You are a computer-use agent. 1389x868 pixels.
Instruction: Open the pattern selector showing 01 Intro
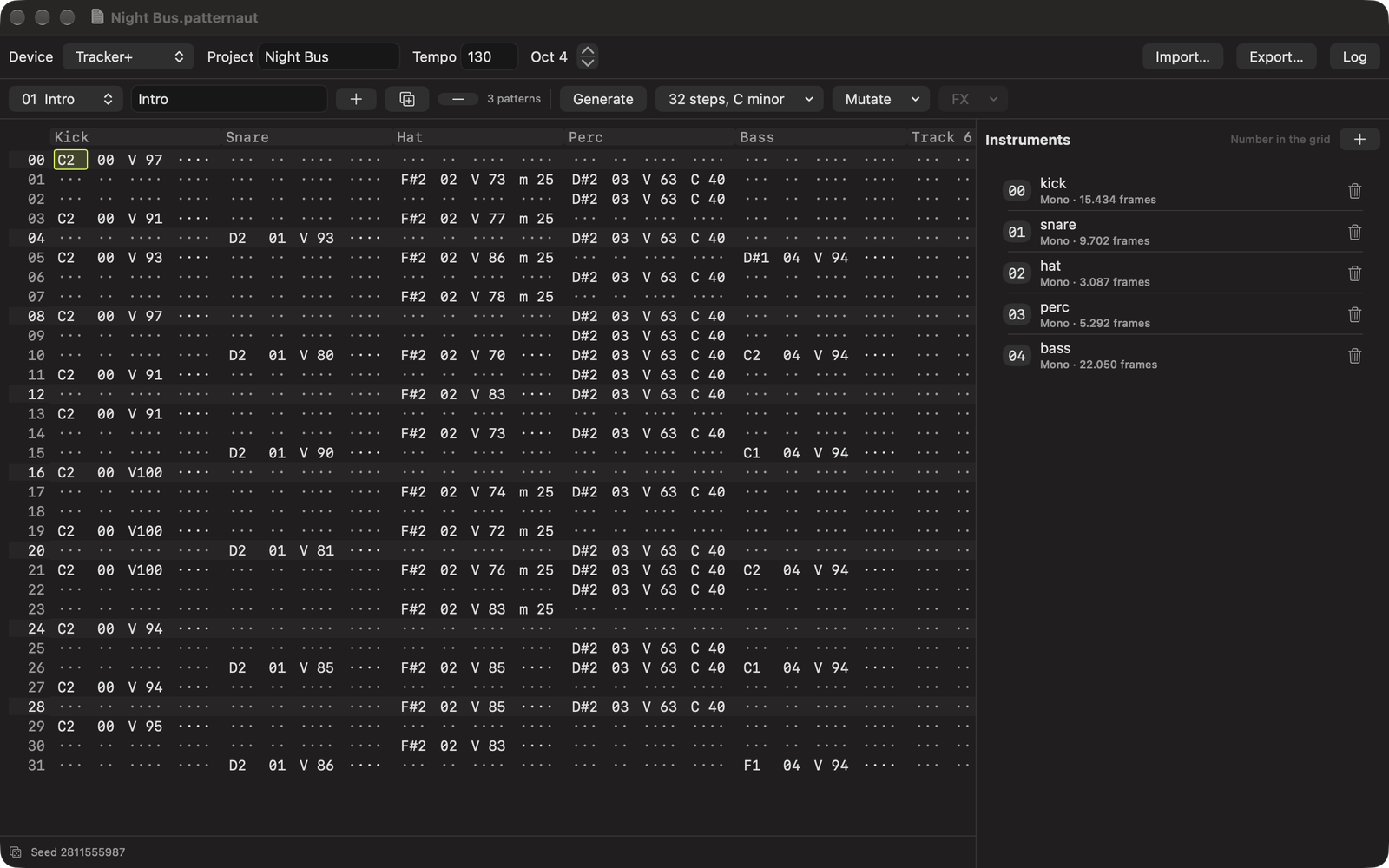(66, 99)
